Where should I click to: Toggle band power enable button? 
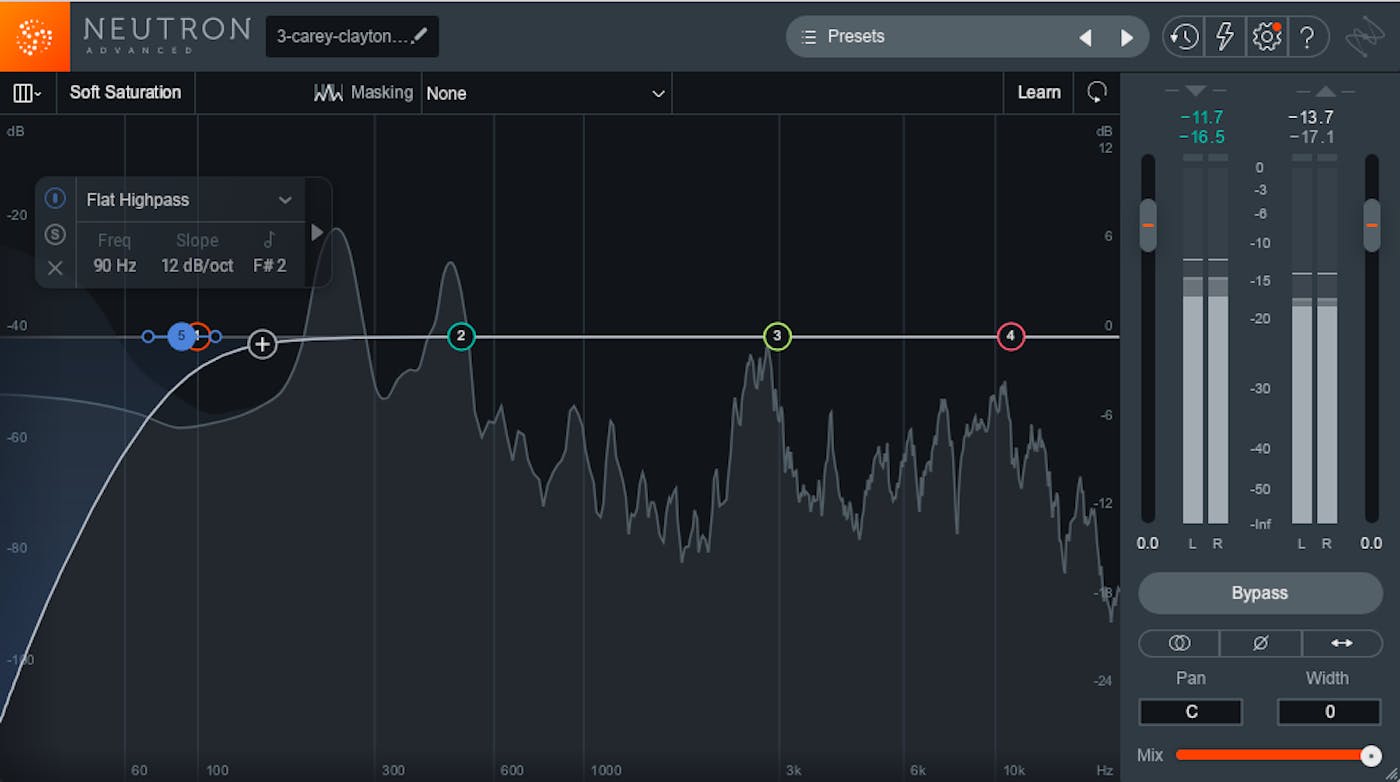point(55,198)
